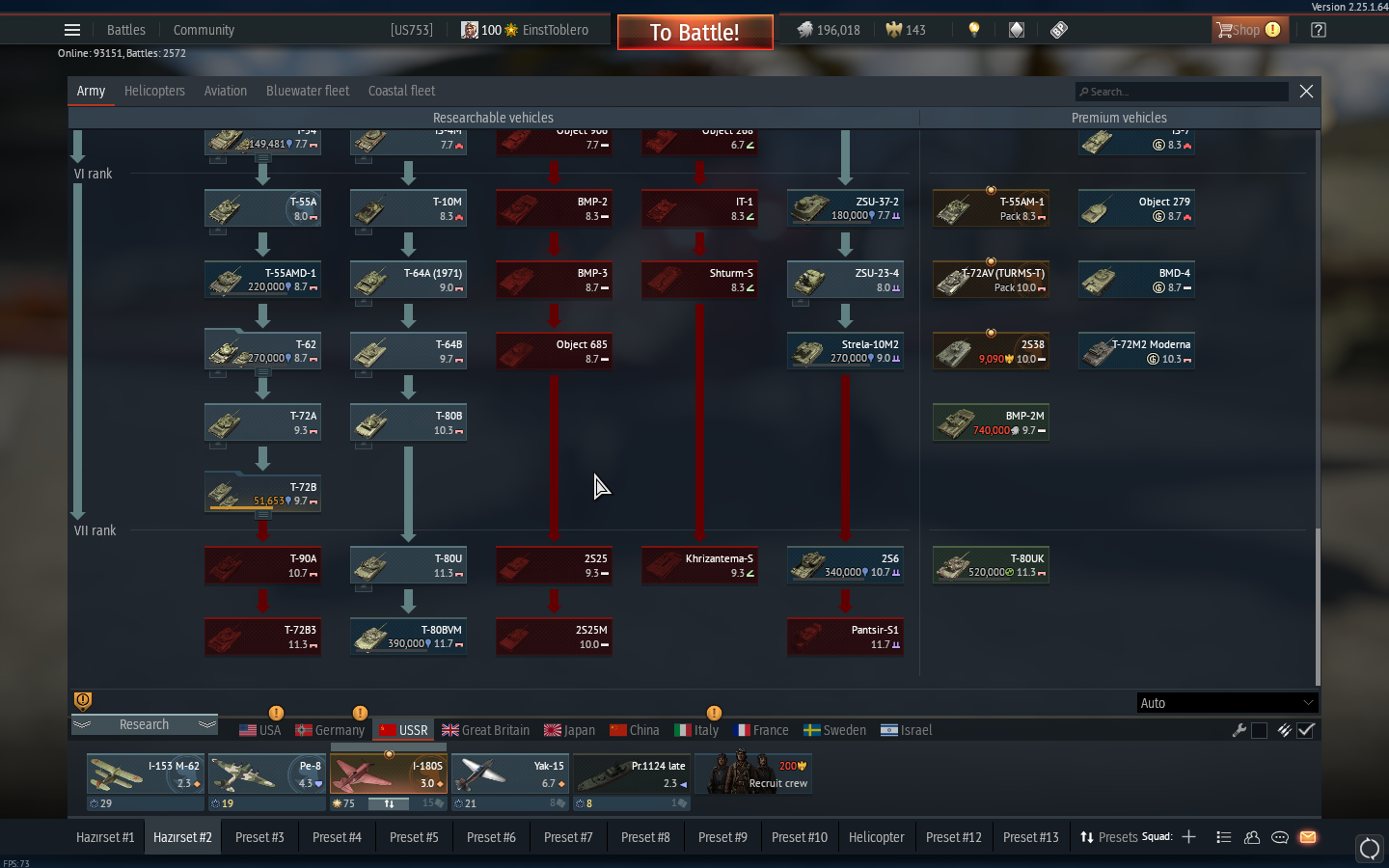1389x868 pixels.
Task: Select the Pantsir-S1 vehicle card
Action: (x=845, y=637)
